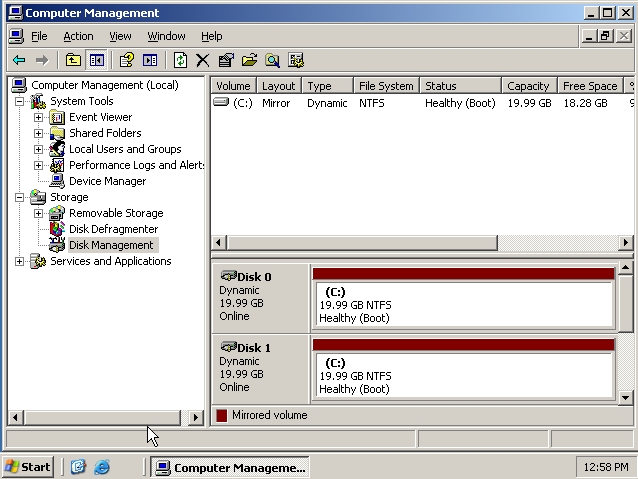Collapse the Storage node
The width and height of the screenshot is (638, 479).
coord(19,197)
